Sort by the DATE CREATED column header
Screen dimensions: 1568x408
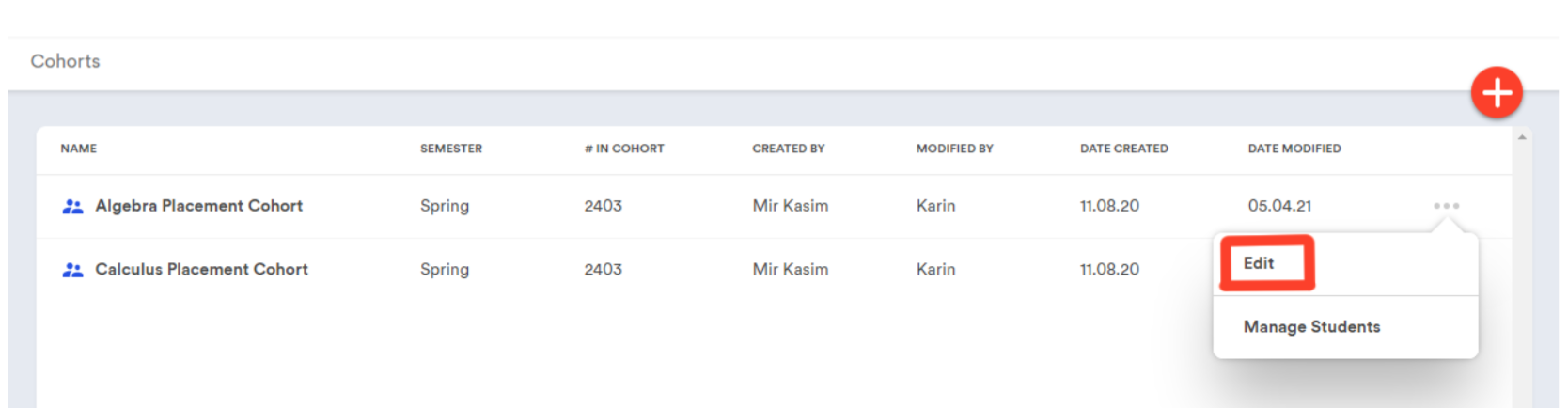(x=1123, y=149)
